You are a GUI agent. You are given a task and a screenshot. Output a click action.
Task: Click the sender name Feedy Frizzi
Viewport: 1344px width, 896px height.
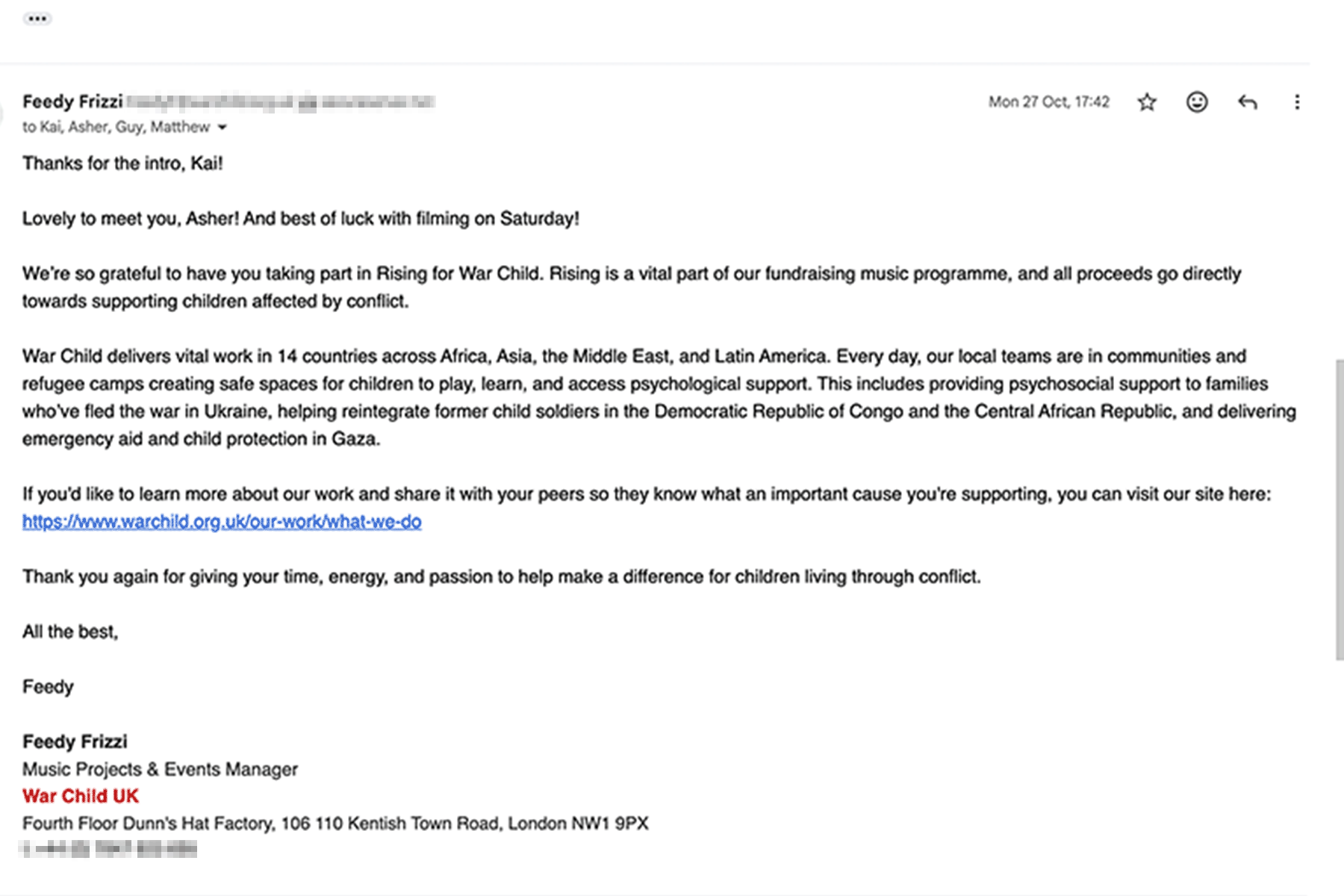tap(73, 101)
